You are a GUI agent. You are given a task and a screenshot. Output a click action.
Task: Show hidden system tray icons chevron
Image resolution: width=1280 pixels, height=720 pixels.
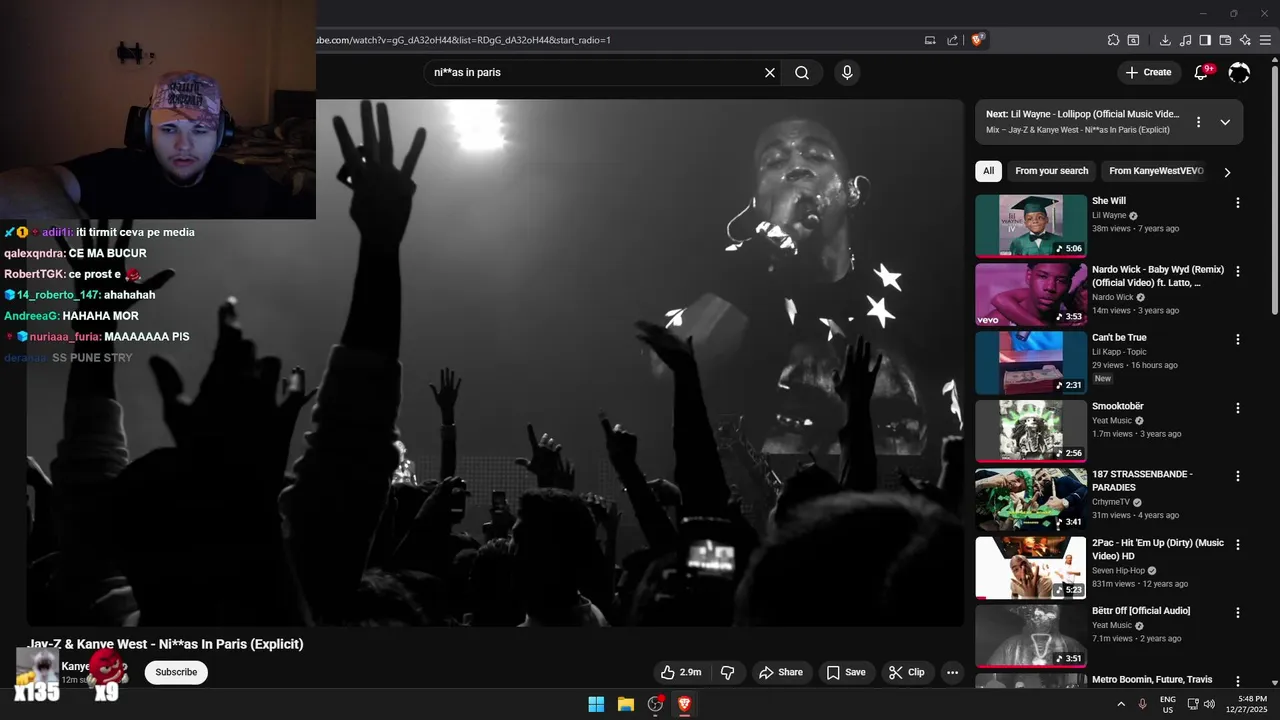(1121, 704)
